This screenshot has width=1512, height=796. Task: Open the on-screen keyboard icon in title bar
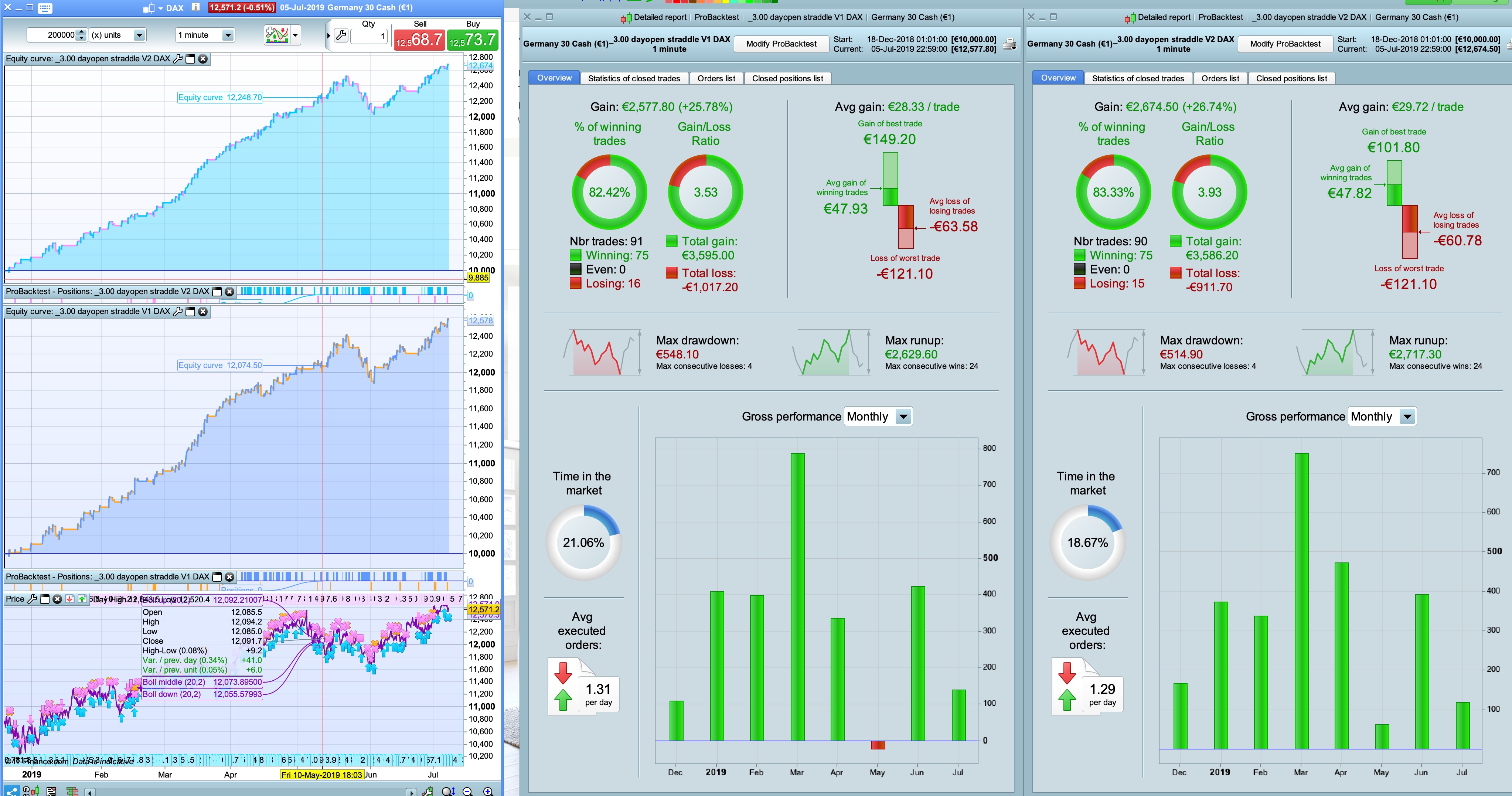[45, 8]
